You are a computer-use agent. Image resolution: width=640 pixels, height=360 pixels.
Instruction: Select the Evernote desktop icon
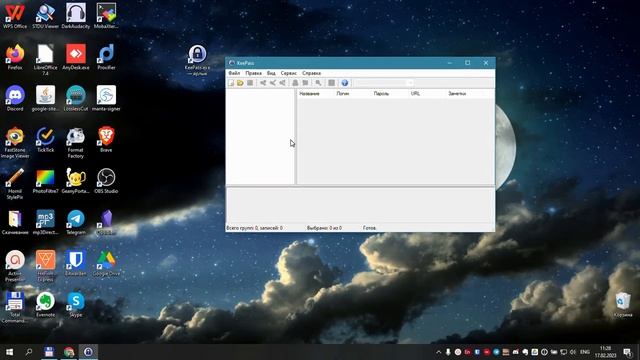point(45,304)
